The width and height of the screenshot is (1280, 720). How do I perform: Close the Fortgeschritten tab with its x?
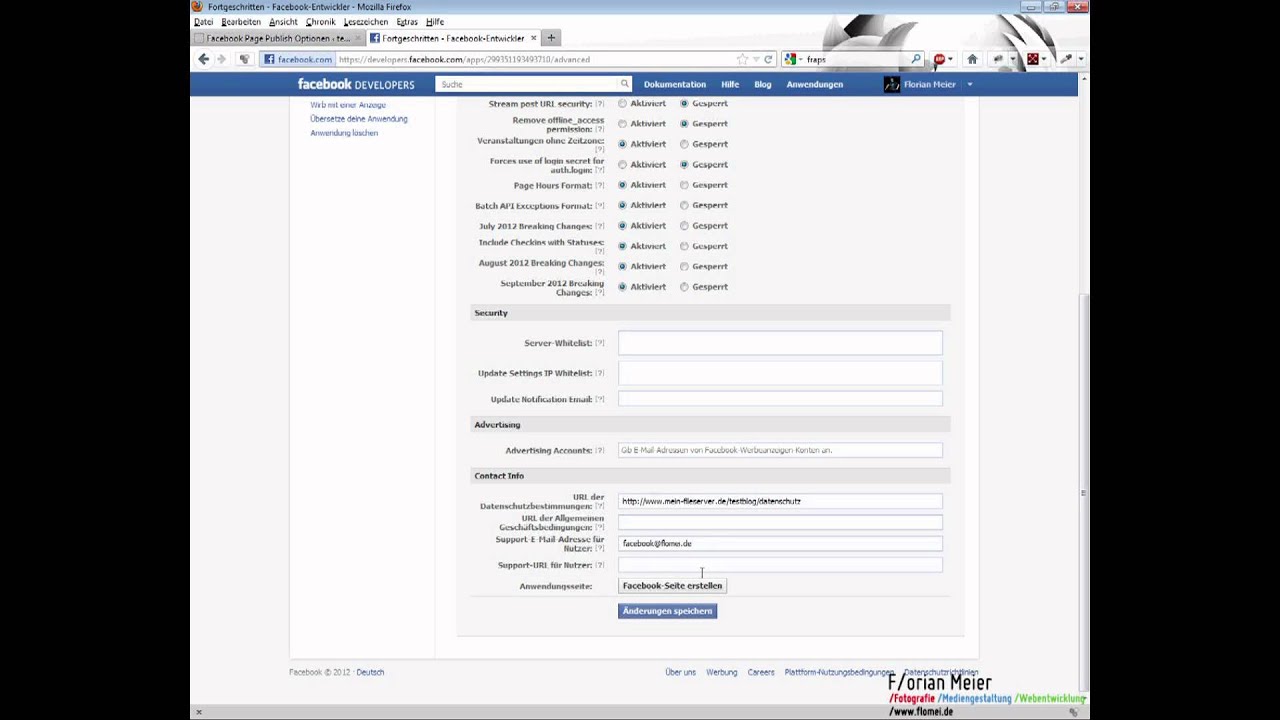point(534,38)
